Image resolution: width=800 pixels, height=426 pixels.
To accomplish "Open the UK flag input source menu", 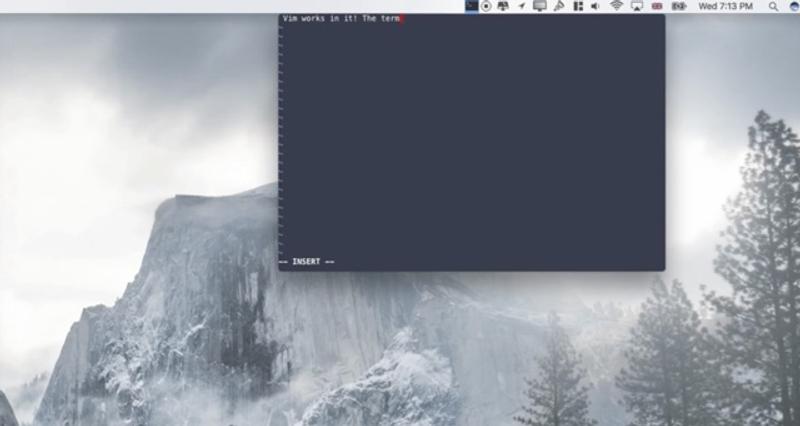I will tap(657, 6).
